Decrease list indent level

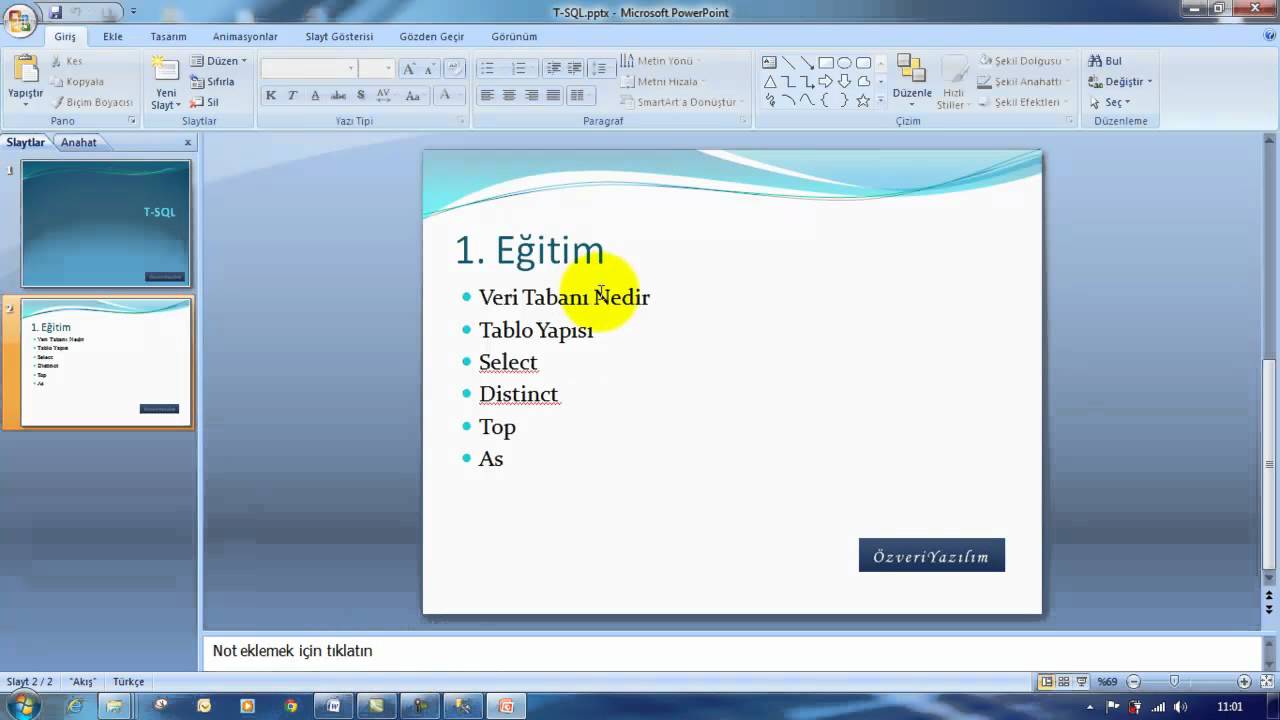pyautogui.click(x=553, y=69)
